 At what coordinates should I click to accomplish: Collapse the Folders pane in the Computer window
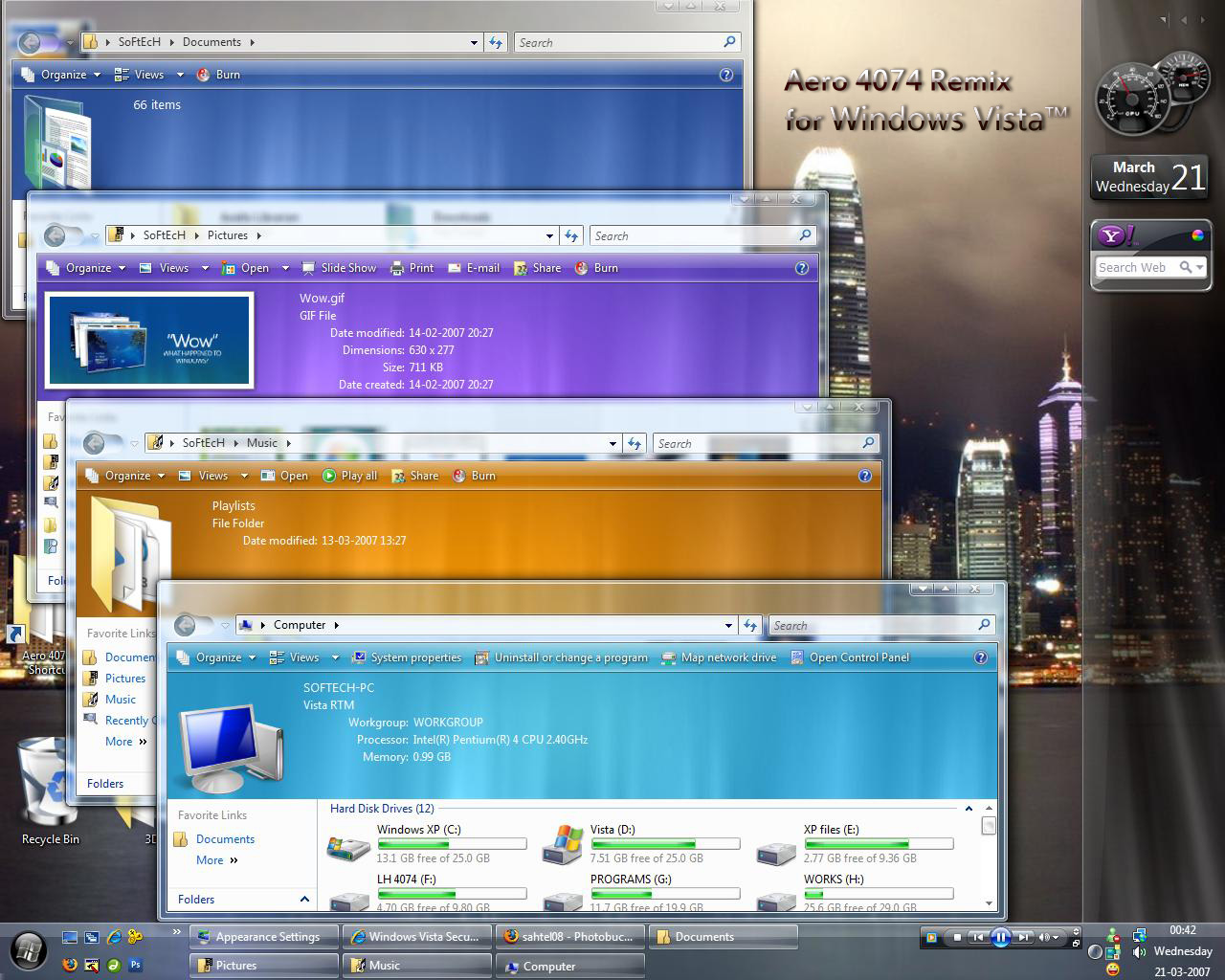304,899
